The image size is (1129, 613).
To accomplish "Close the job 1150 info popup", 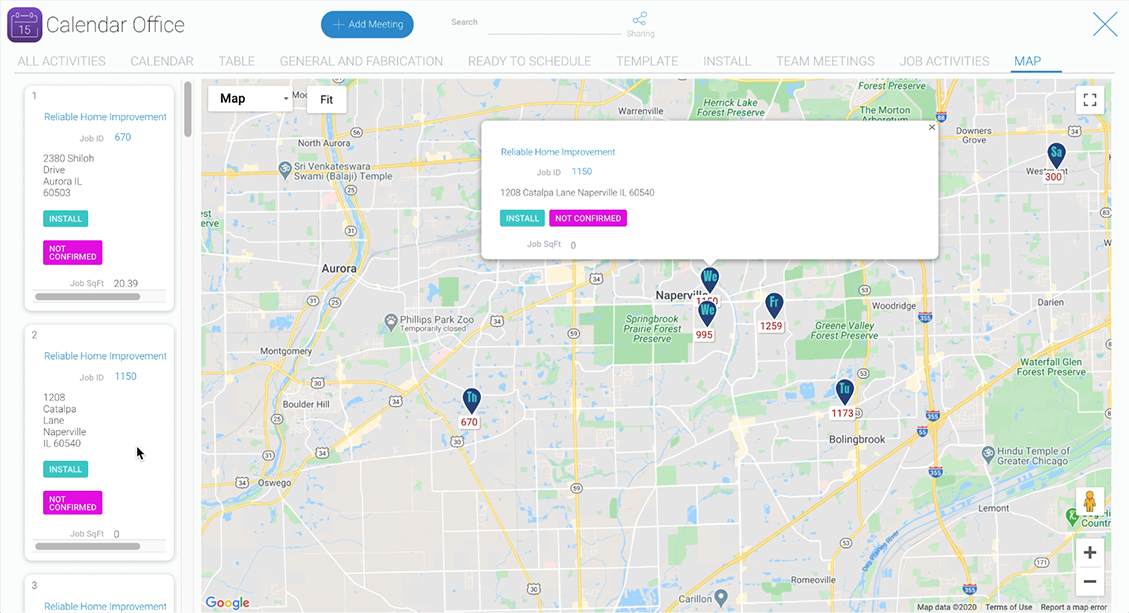I will 932,127.
